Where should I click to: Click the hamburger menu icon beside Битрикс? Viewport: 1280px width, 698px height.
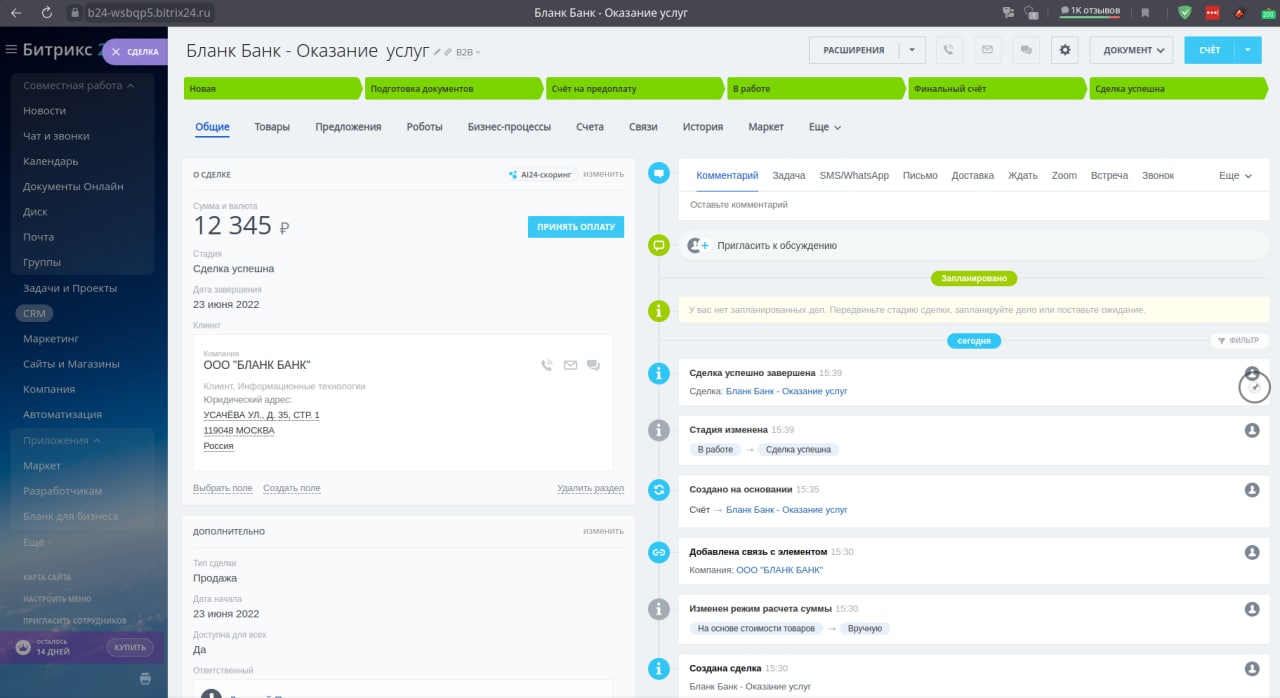click(12, 50)
